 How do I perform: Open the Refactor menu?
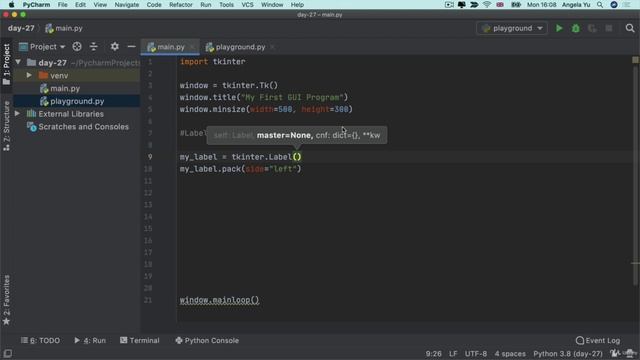(181, 5)
